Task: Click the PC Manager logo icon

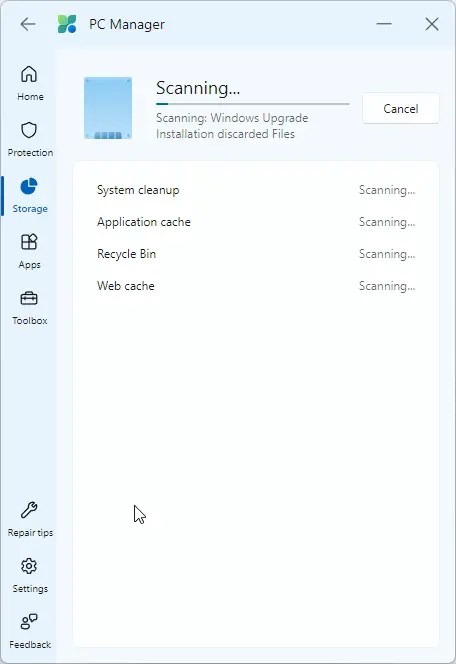Action: (x=67, y=24)
